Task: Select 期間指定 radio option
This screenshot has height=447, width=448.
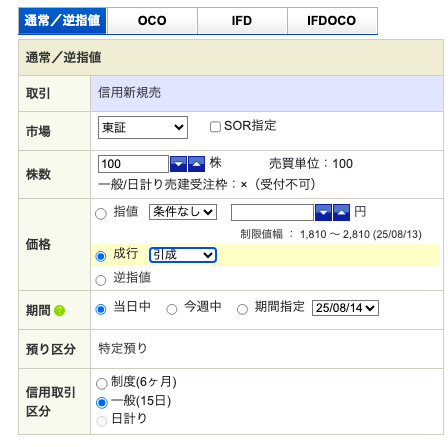Action: (x=242, y=309)
